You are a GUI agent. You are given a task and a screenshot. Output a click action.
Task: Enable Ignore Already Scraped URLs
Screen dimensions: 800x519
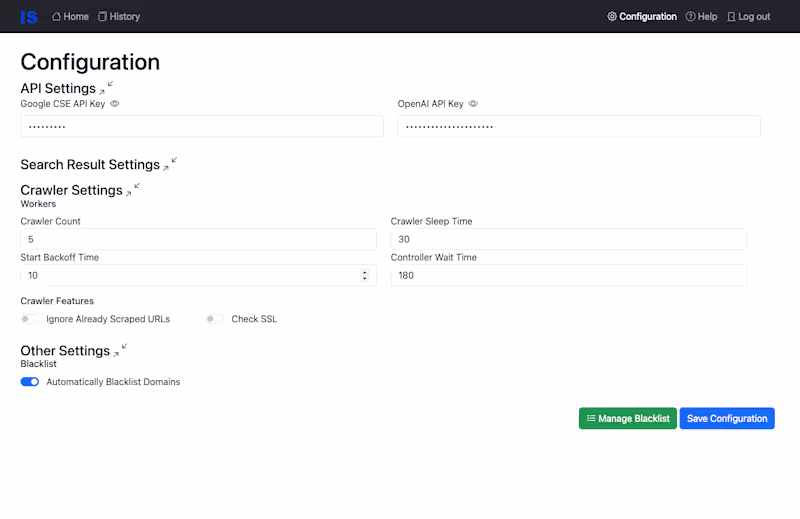(30, 320)
